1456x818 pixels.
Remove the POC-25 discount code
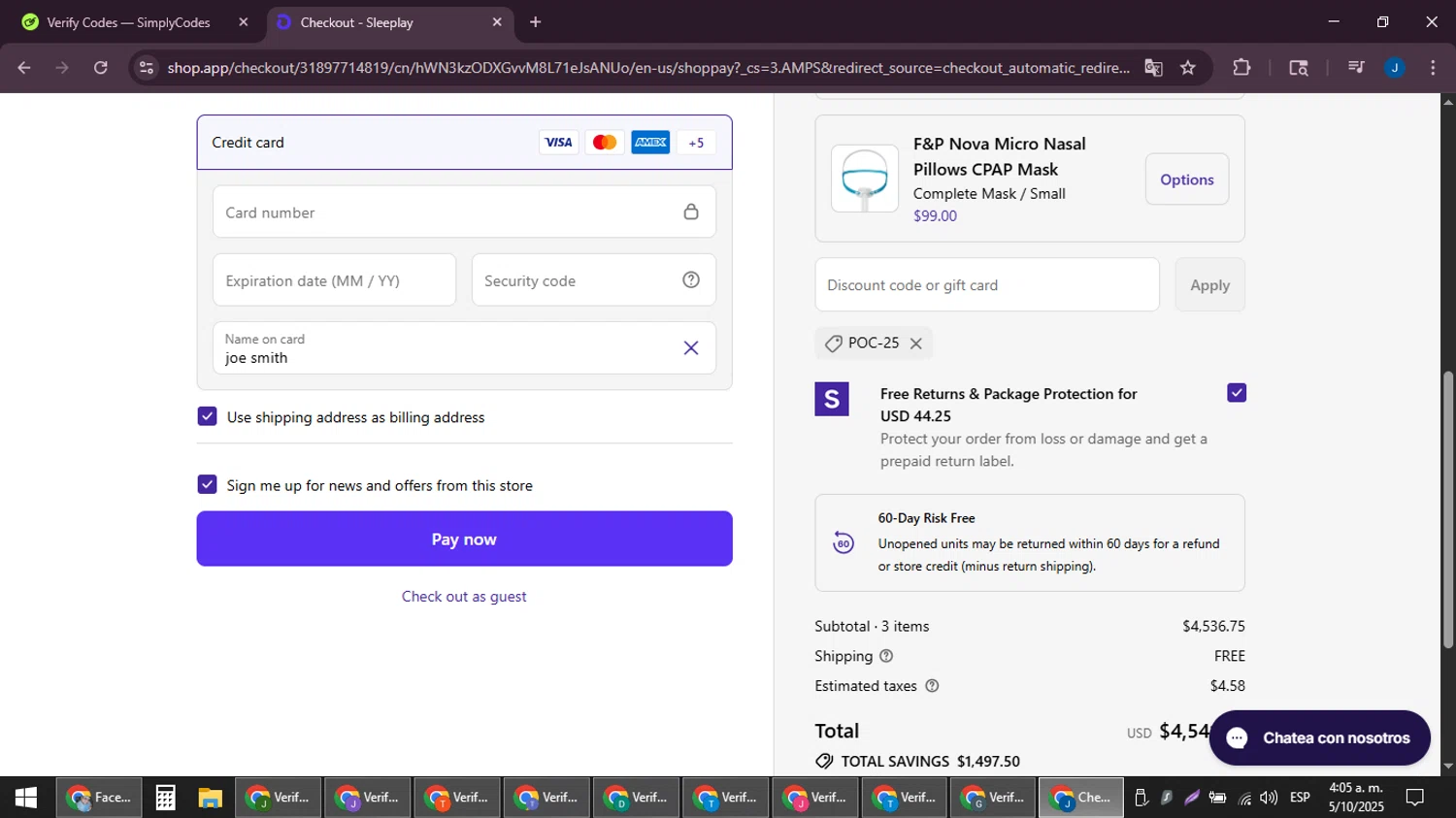point(915,344)
